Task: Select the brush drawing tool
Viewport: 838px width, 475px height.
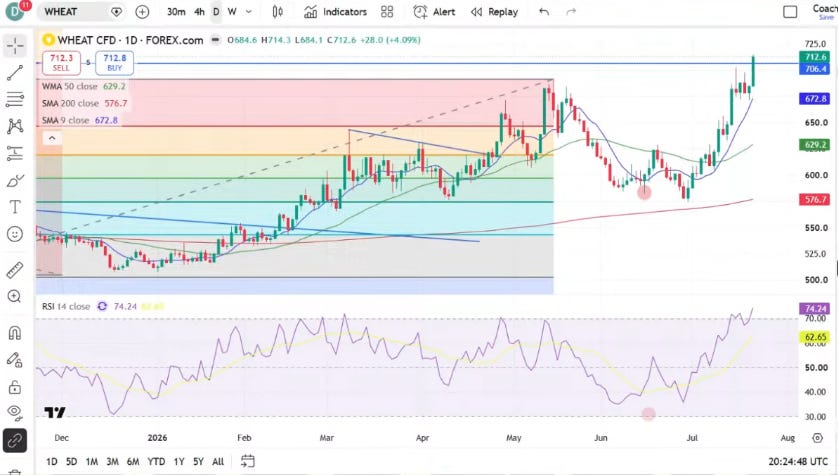Action: pyautogui.click(x=15, y=181)
